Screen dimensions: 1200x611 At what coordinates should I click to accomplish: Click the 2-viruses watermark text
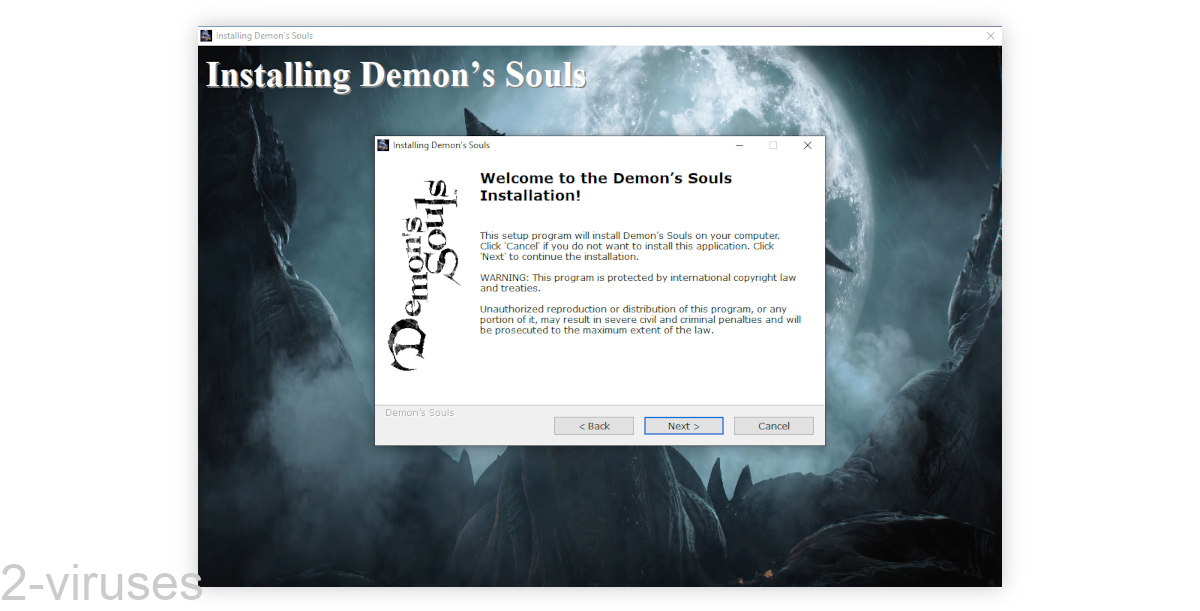[x=101, y=582]
